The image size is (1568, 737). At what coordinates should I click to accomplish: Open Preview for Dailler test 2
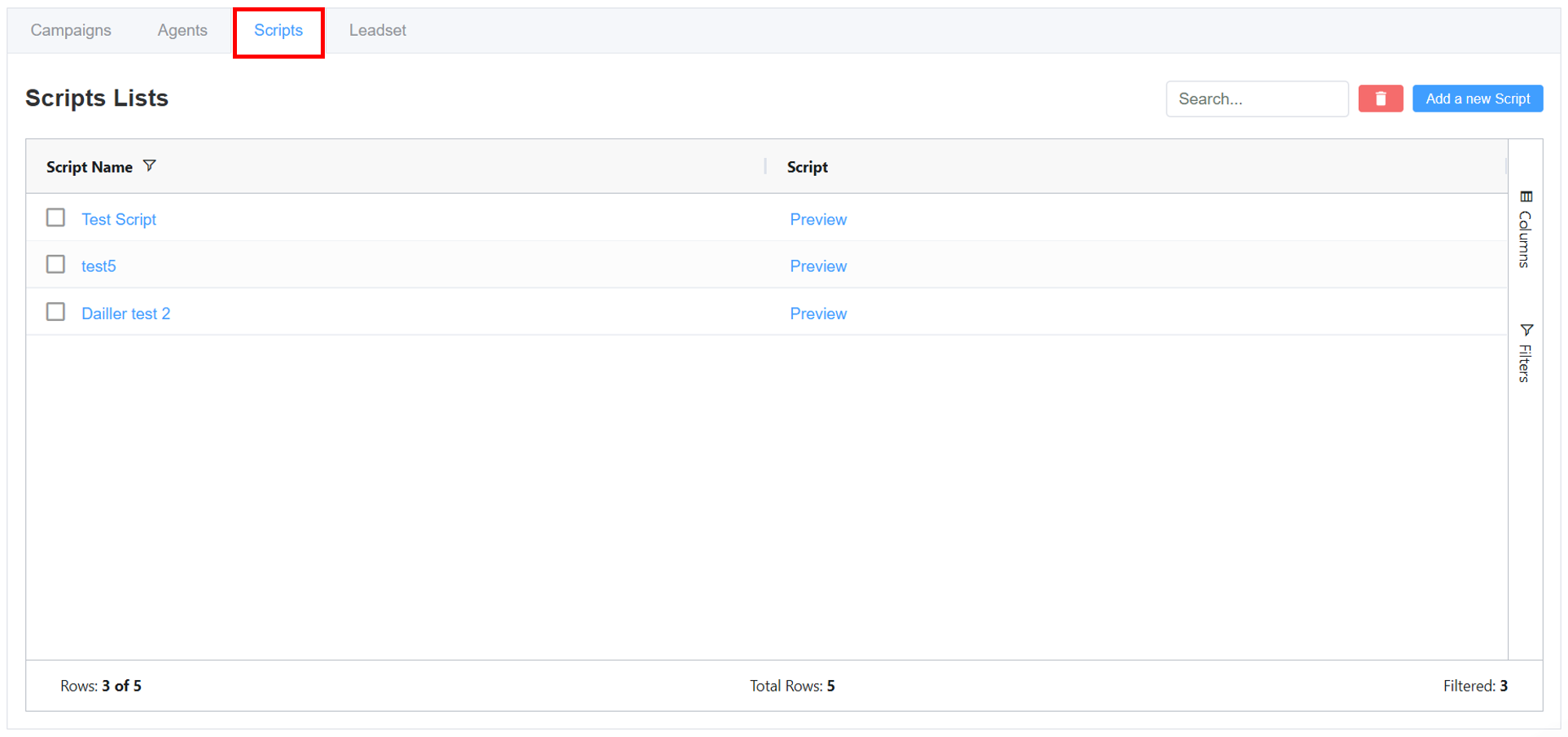pos(818,314)
